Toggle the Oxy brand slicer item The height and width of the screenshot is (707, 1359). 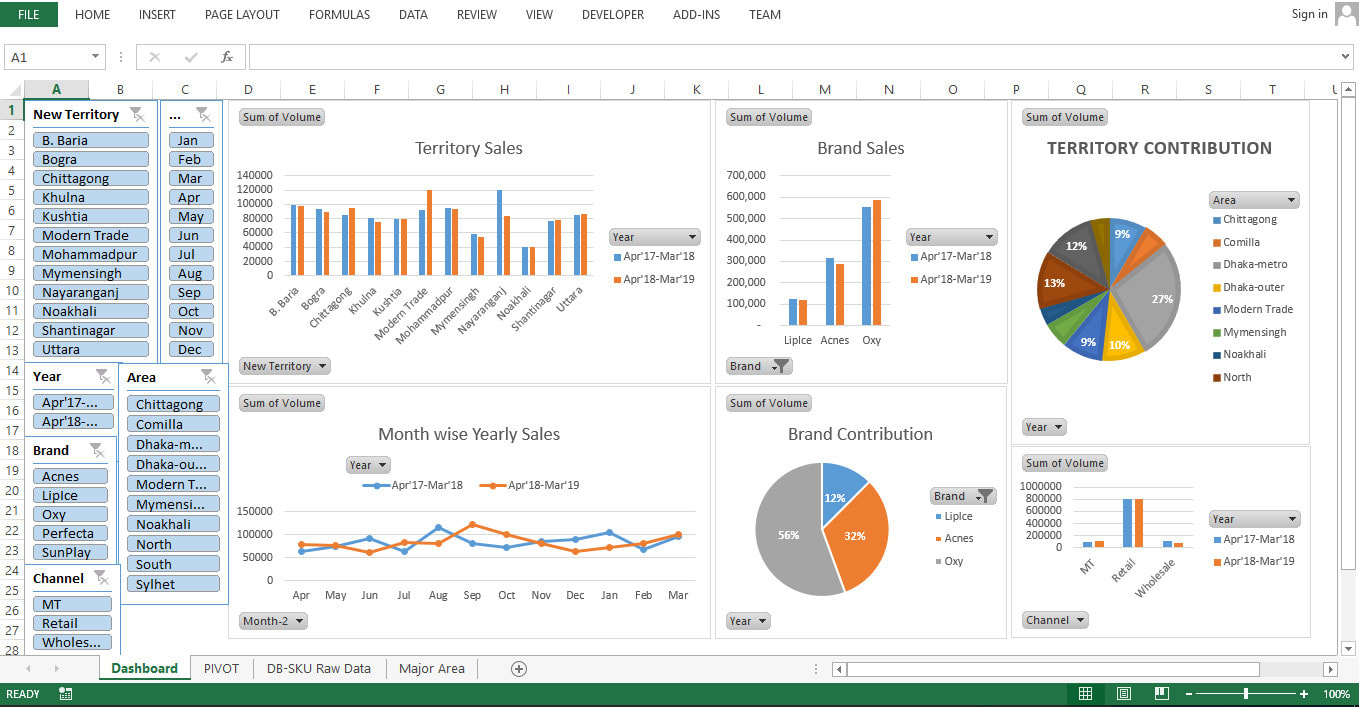point(73,514)
